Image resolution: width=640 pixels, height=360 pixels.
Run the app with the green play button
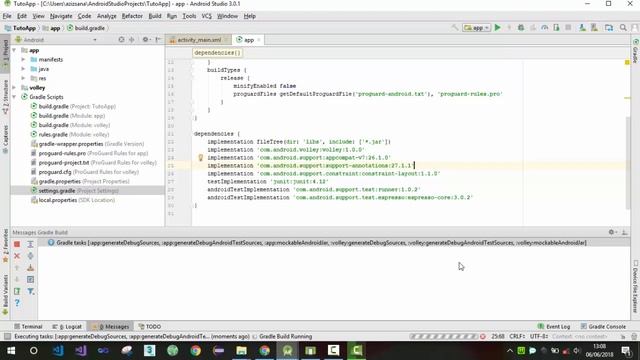[498, 28]
